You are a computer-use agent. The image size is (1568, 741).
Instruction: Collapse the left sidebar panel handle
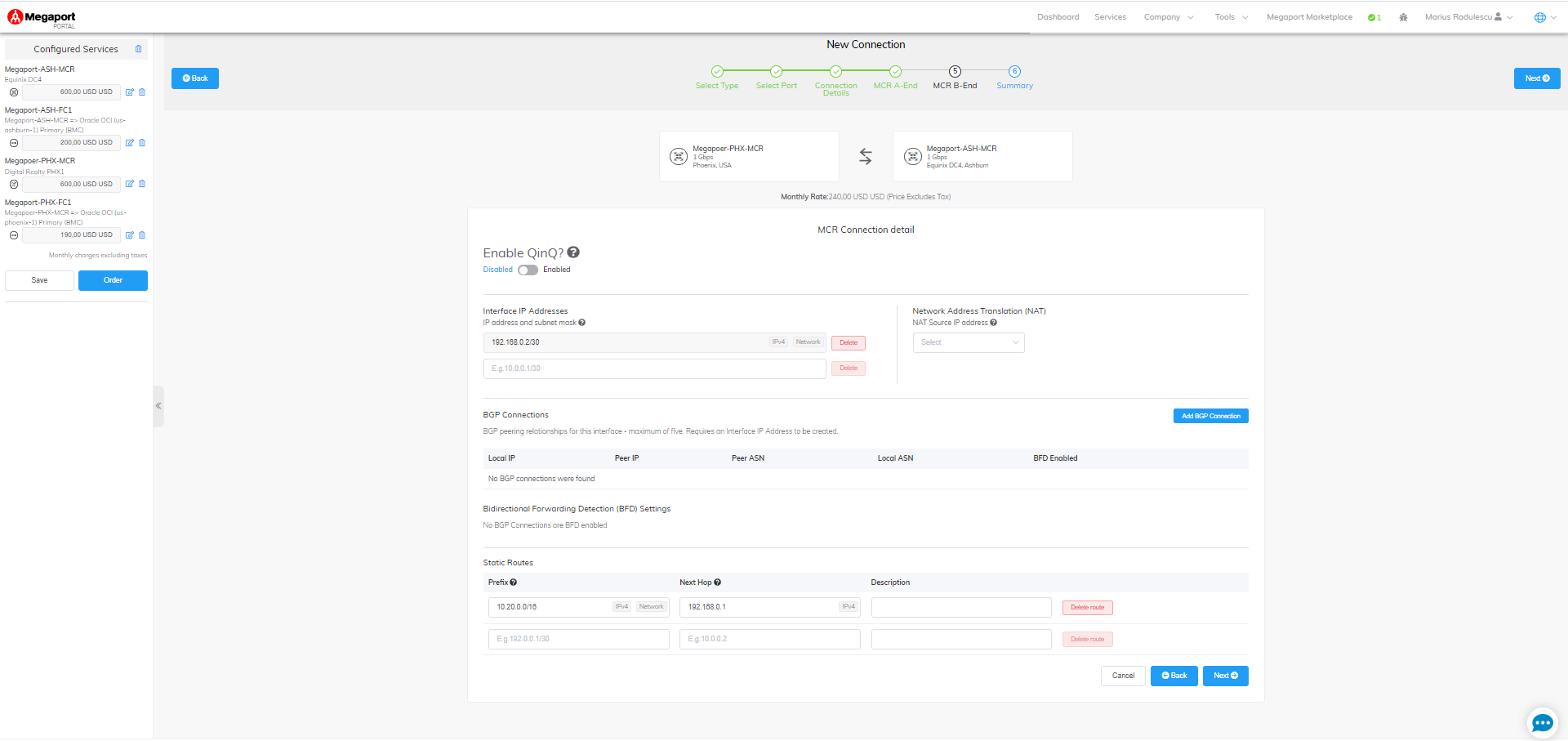[158, 406]
